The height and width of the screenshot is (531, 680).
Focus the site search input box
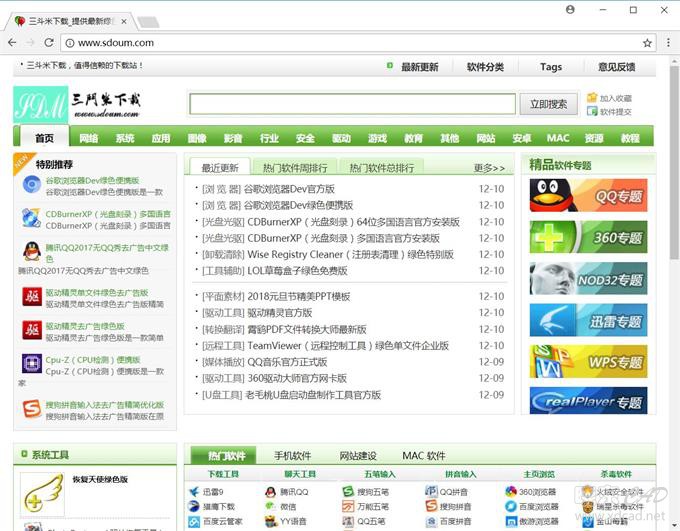[x=352, y=104]
